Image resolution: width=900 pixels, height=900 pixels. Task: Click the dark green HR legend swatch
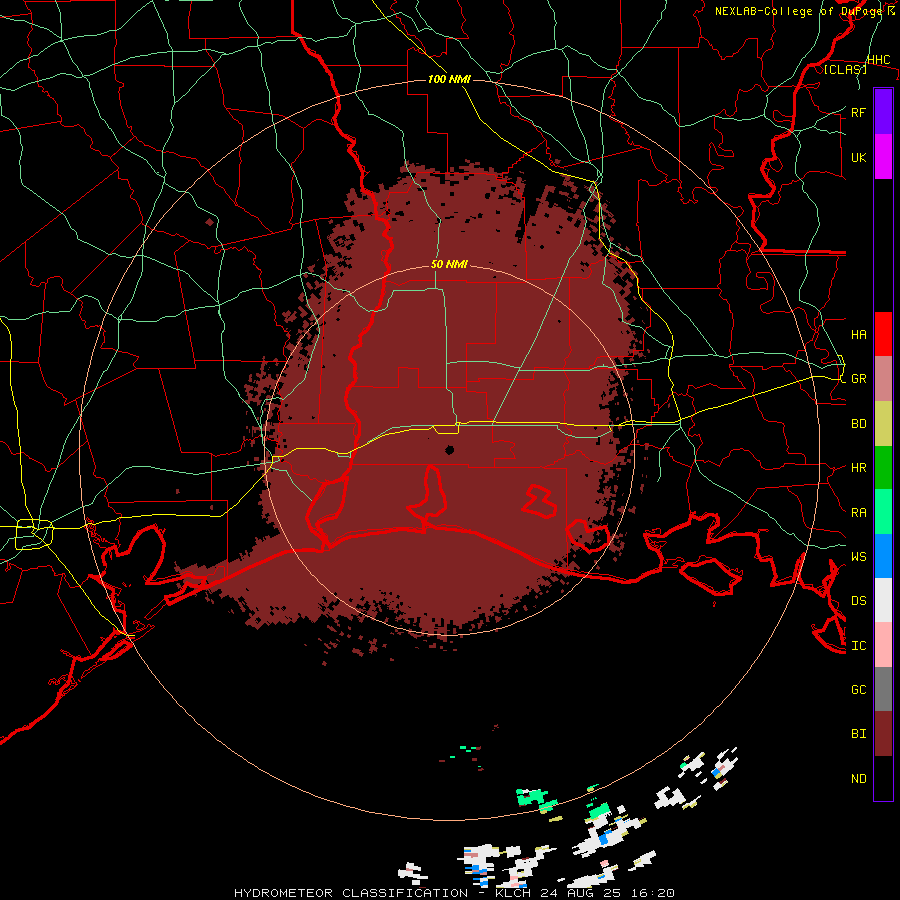[x=883, y=468]
